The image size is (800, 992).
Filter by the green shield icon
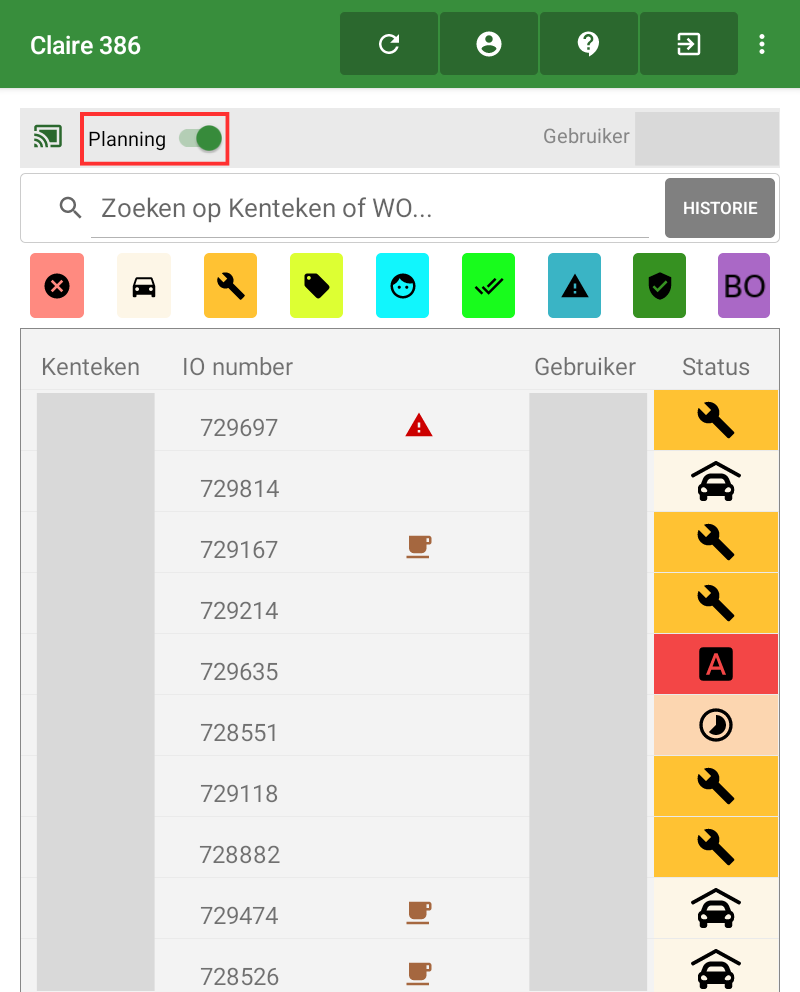click(x=659, y=286)
